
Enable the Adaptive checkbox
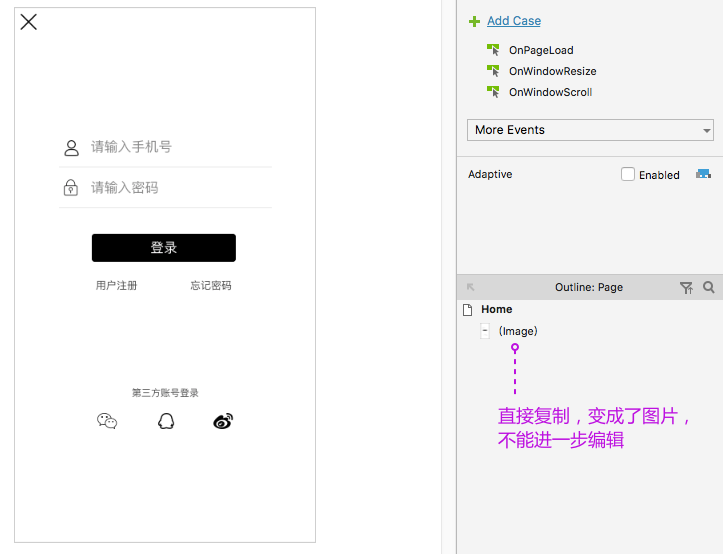point(628,174)
